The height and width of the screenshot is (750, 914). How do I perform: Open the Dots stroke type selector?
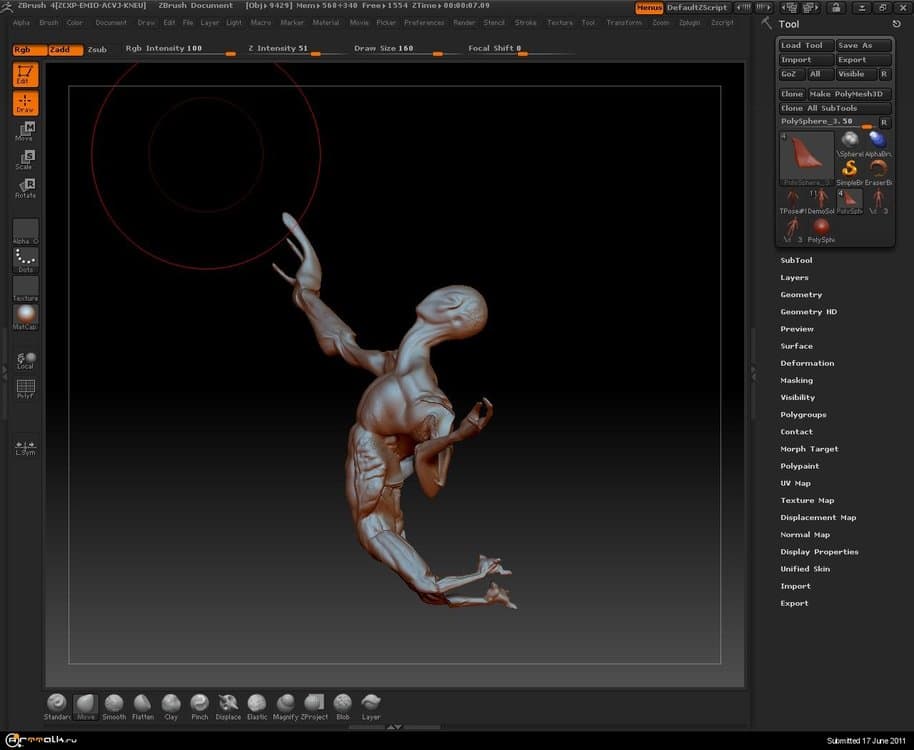[25, 260]
